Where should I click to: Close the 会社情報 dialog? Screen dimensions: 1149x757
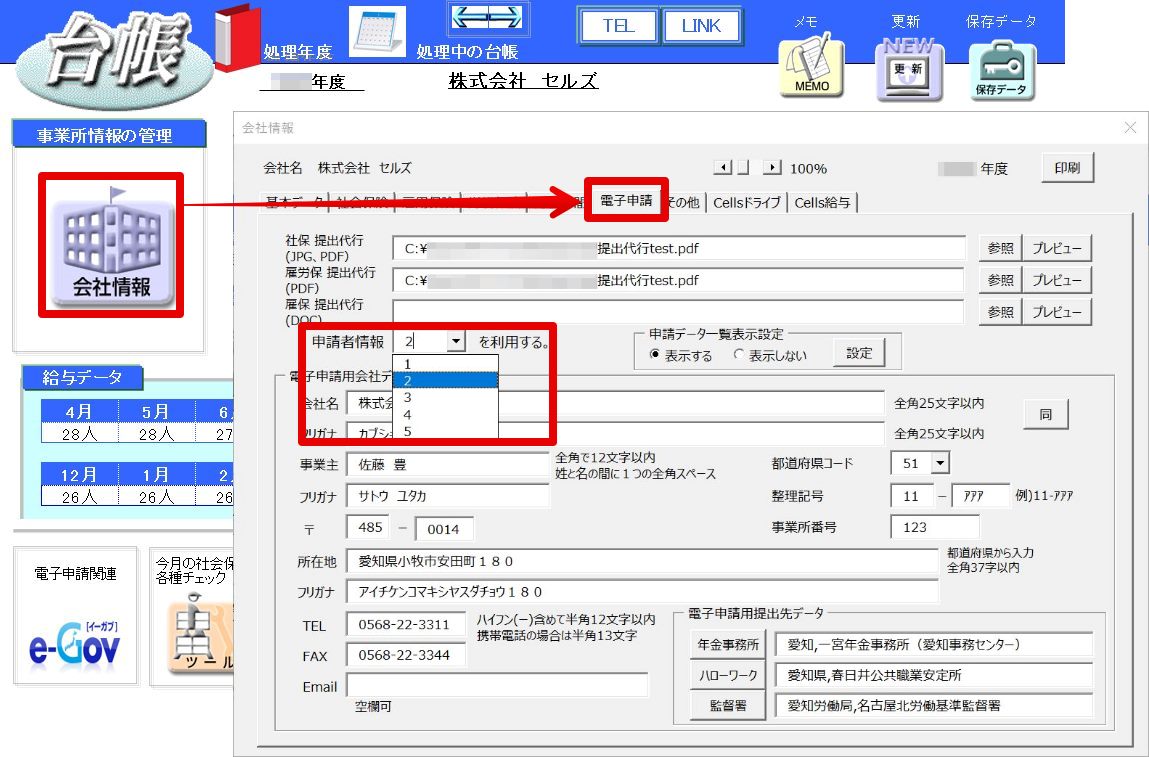point(1130,128)
